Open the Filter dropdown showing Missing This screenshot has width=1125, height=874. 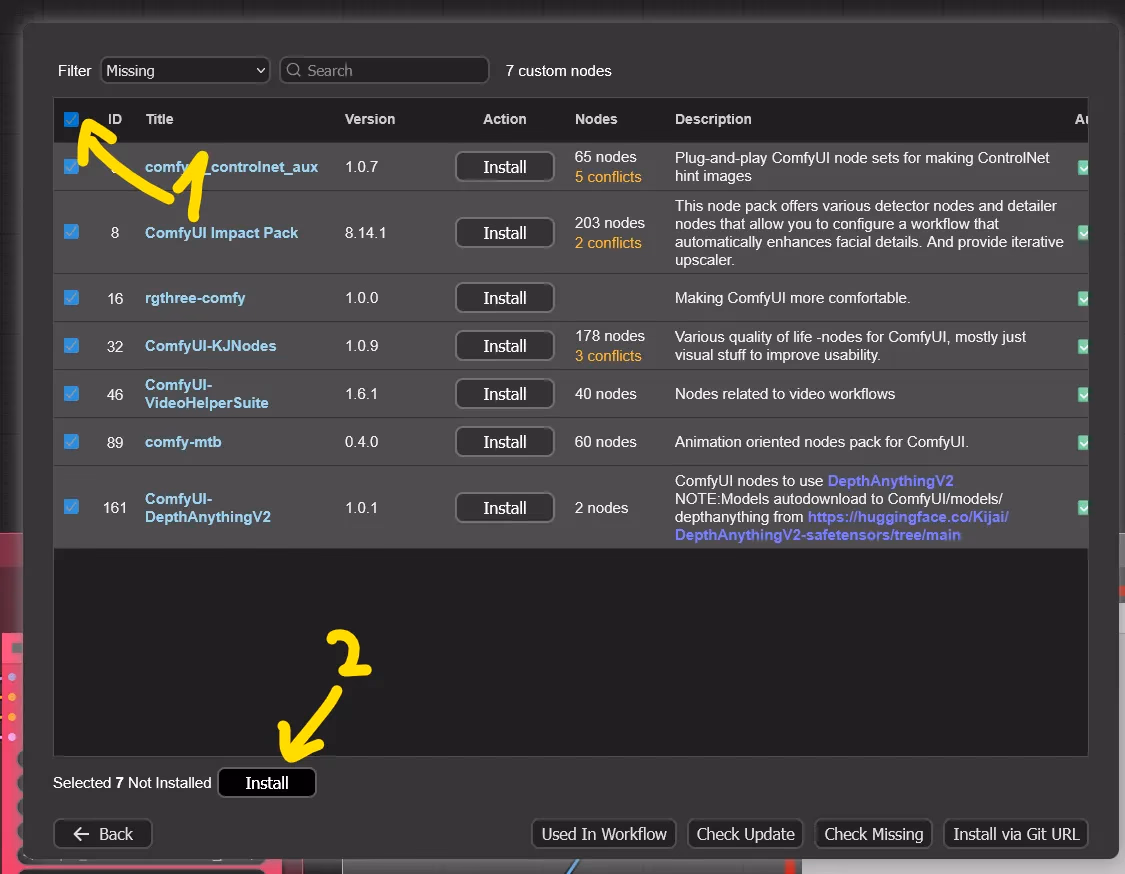tap(185, 70)
